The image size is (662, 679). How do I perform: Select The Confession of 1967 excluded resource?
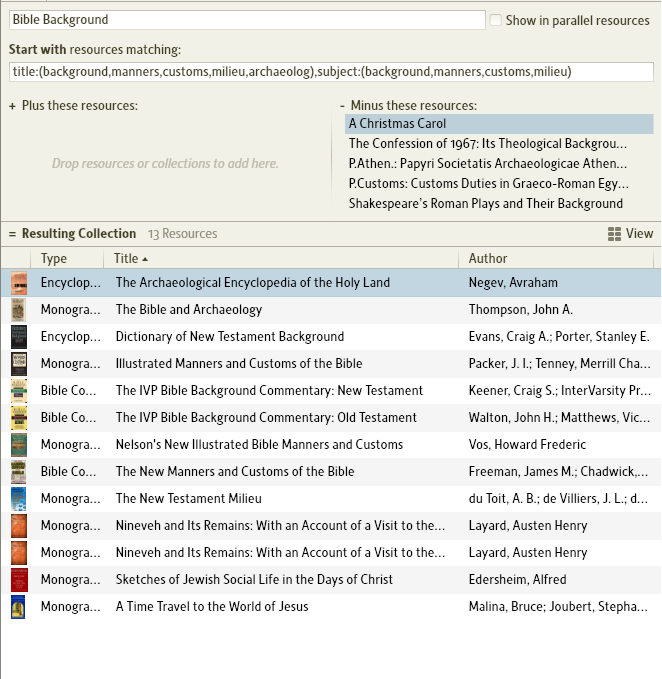click(x=488, y=144)
